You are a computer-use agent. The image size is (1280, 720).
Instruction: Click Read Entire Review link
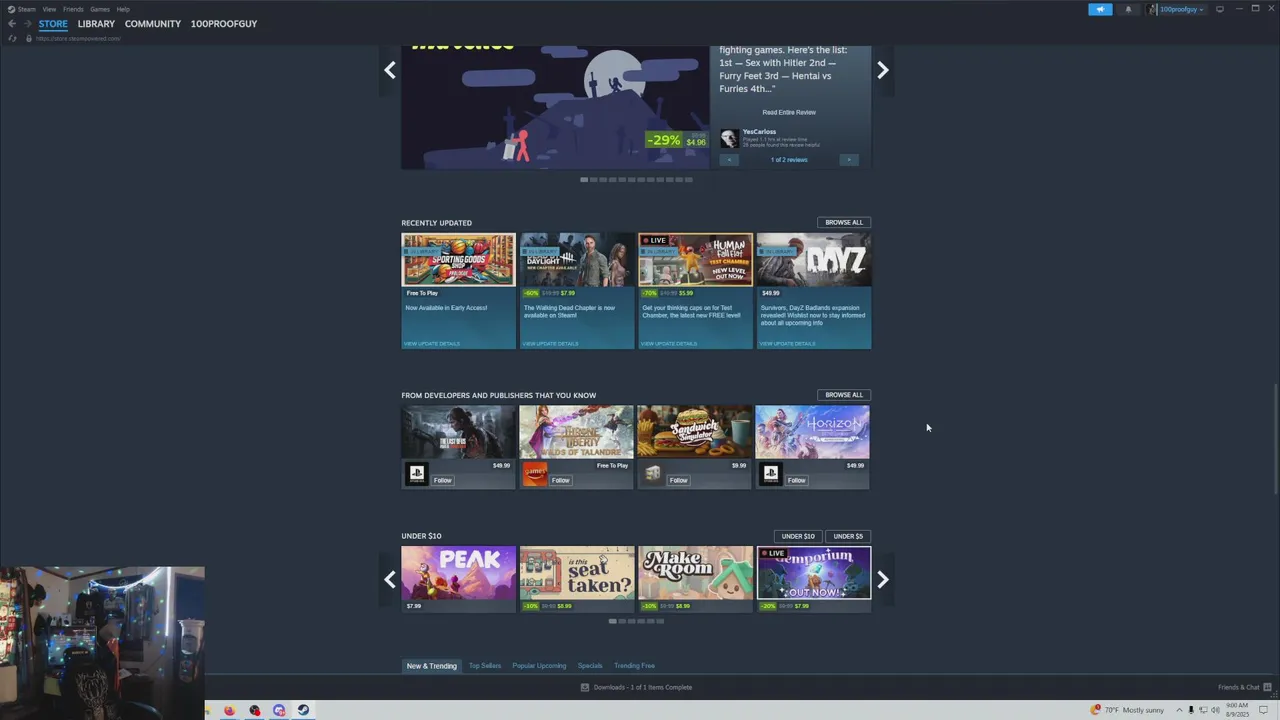coord(789,112)
